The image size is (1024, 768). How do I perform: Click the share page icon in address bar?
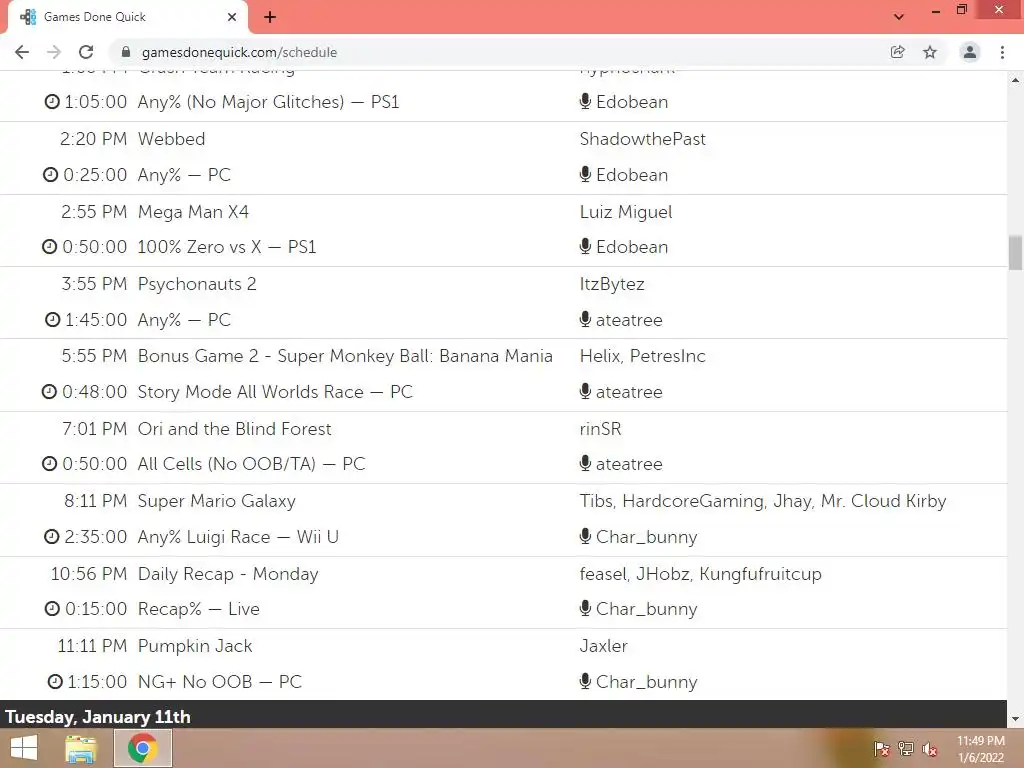(898, 52)
